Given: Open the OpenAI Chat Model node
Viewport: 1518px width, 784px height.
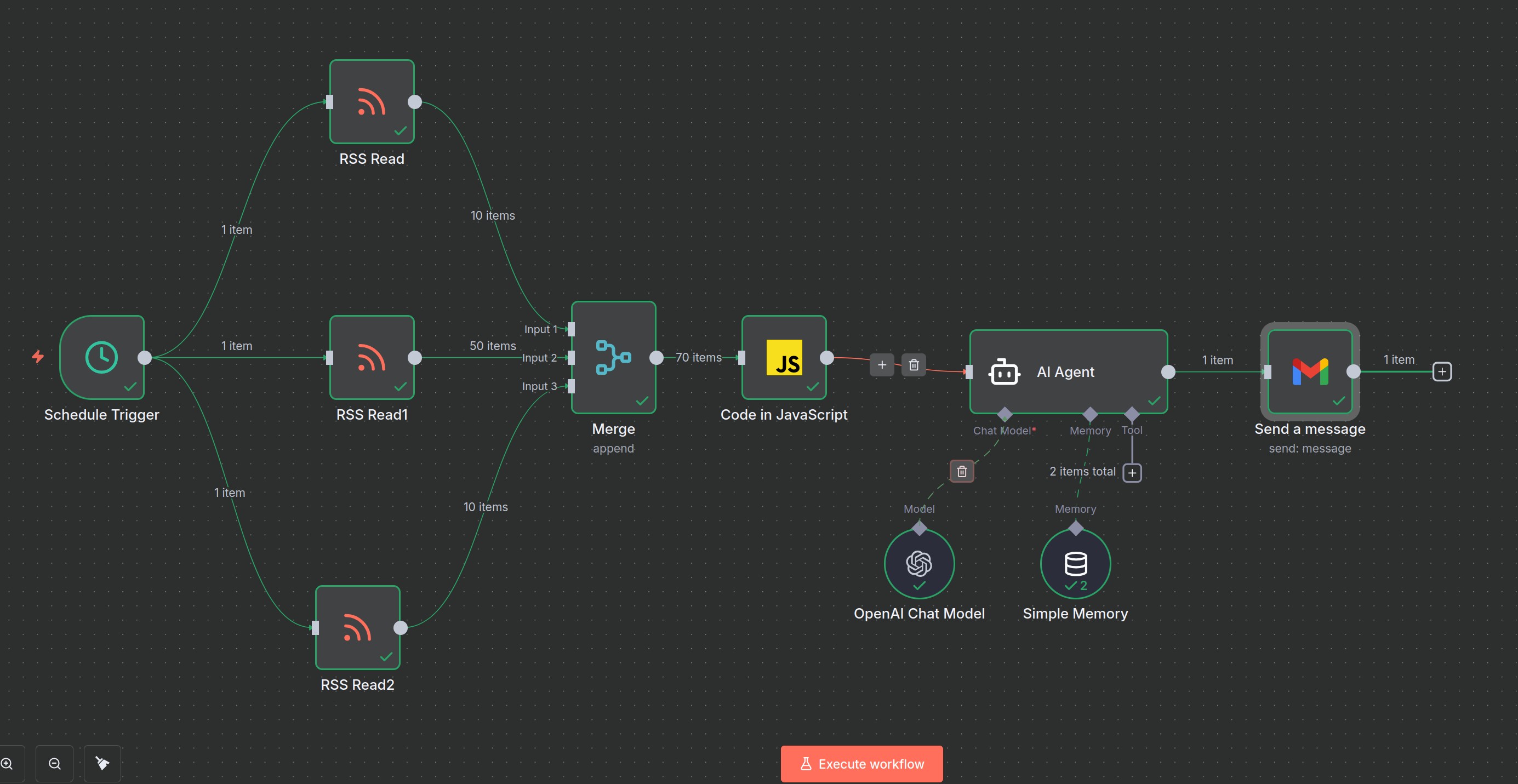Looking at the screenshot, I should pos(919,564).
